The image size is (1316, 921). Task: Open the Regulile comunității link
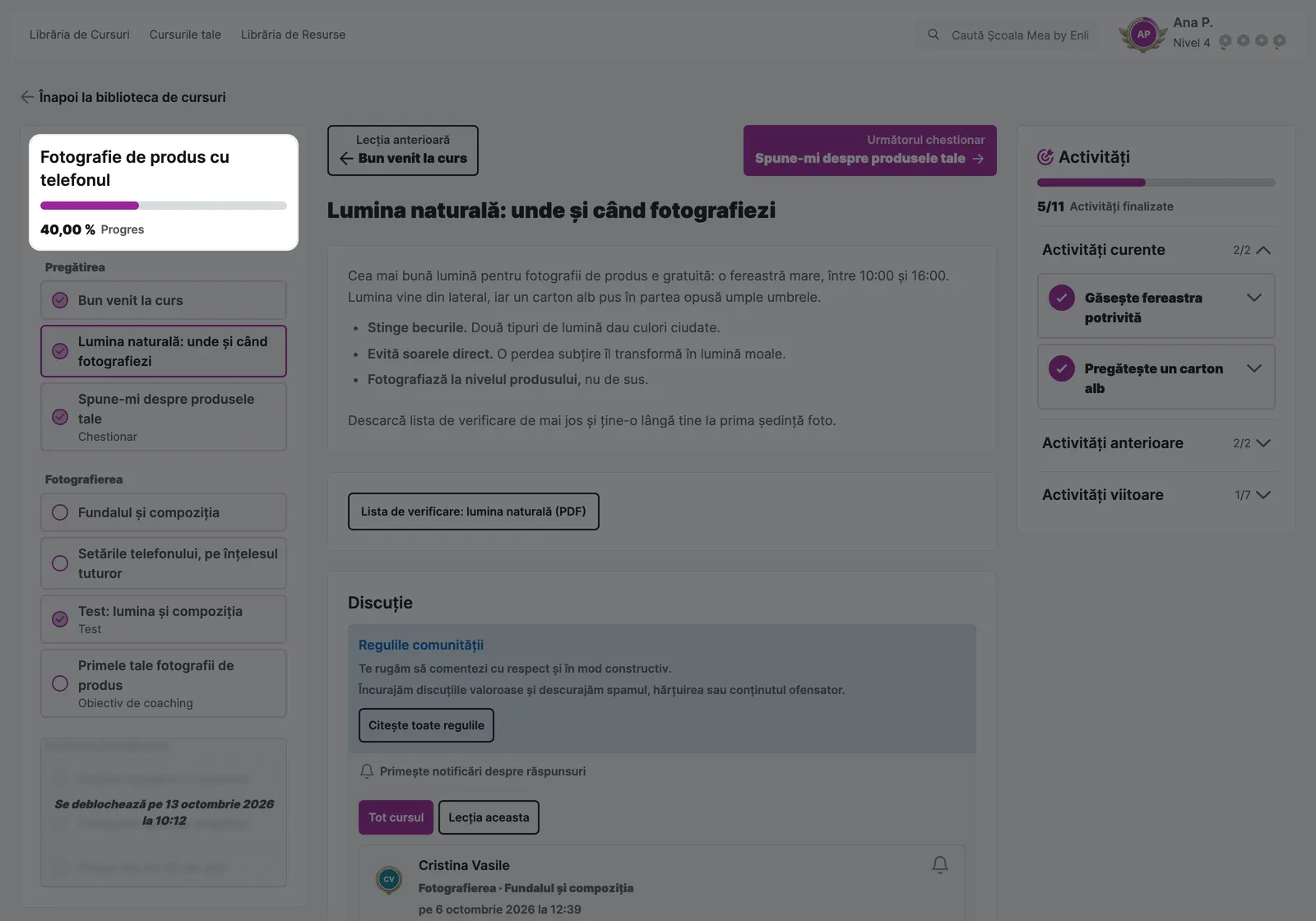tap(421, 646)
